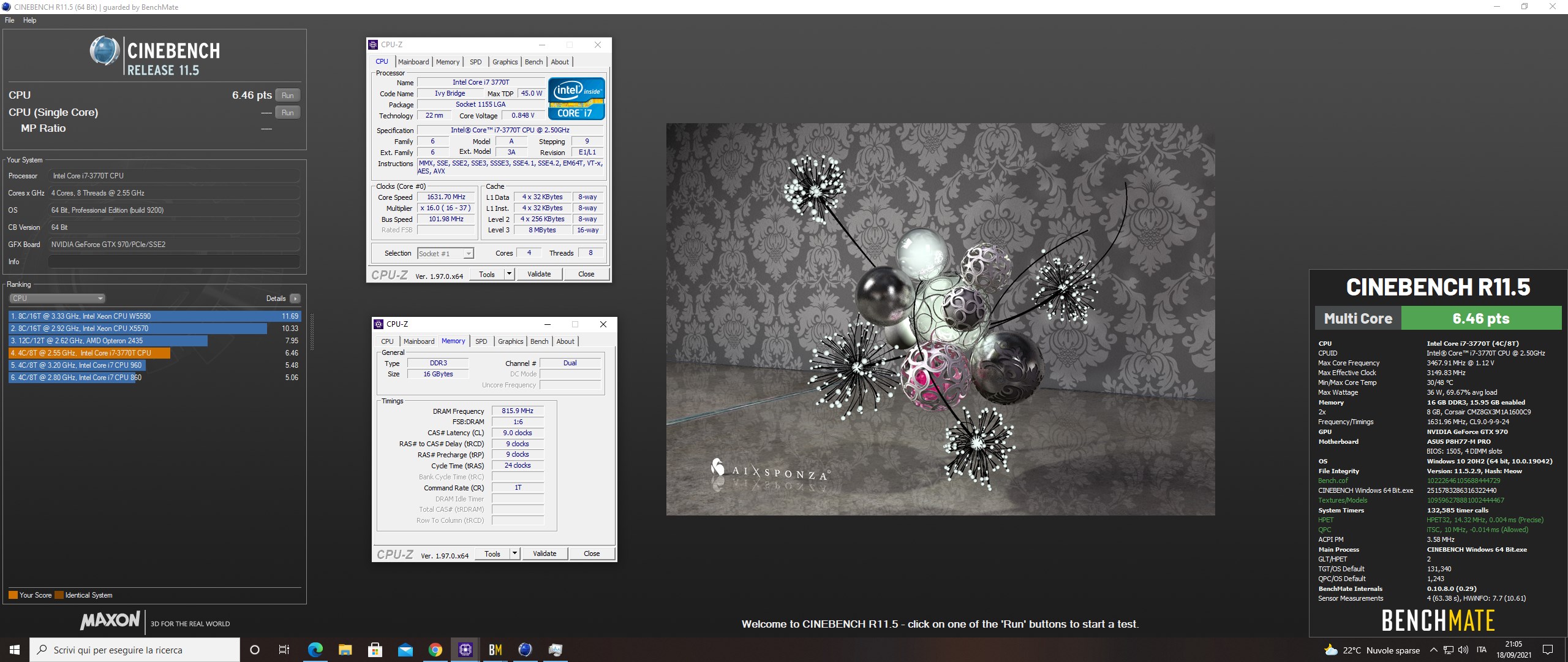Open the Bench tab in the lower CPU-Z window
The width and height of the screenshot is (1568, 662).
(540, 341)
